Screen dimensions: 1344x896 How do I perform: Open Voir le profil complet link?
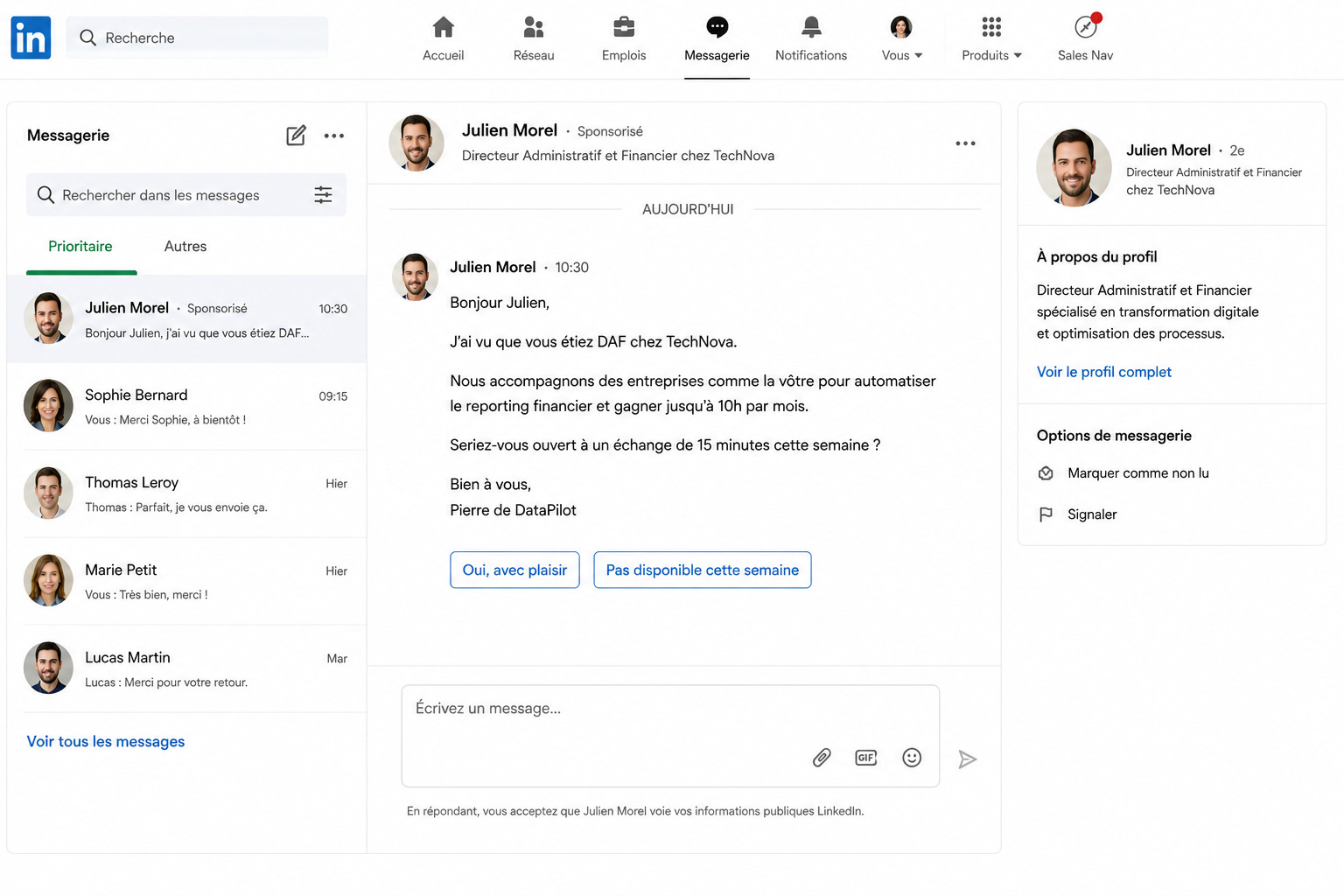pyautogui.click(x=1104, y=372)
